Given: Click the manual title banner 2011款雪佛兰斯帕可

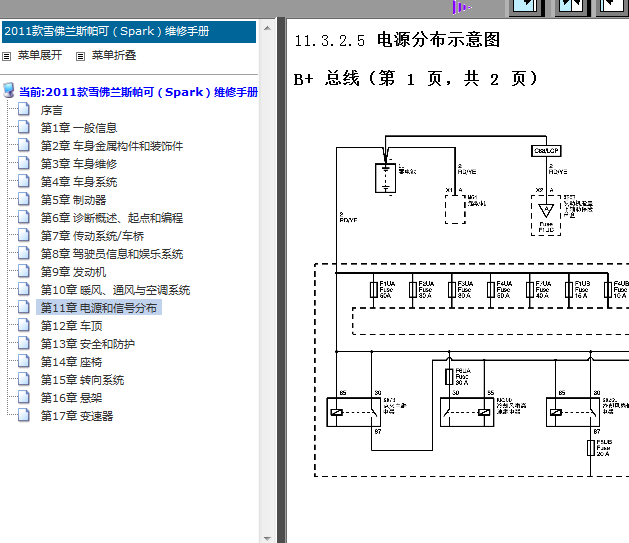Looking at the screenshot, I should coord(129,32).
